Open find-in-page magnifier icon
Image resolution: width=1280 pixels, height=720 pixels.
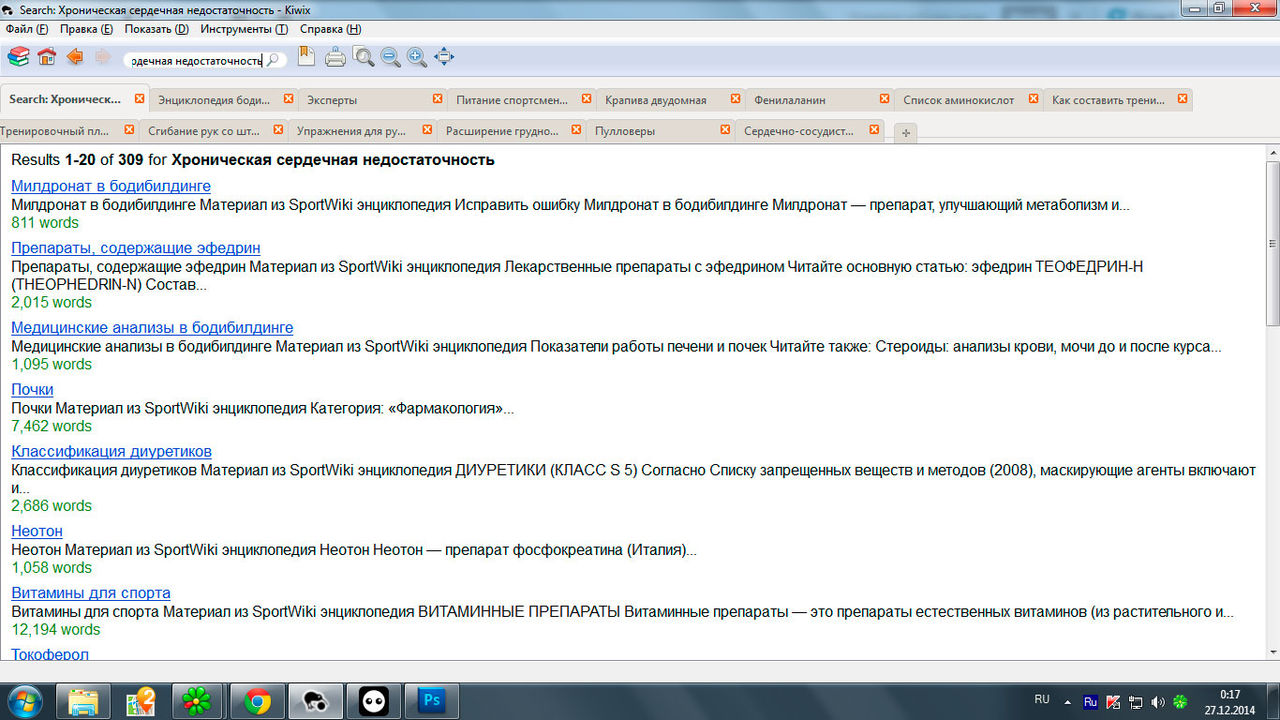363,58
